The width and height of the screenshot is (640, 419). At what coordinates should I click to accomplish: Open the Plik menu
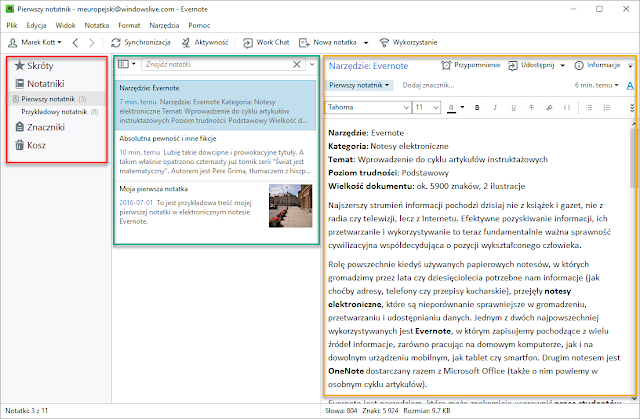[x=12, y=25]
